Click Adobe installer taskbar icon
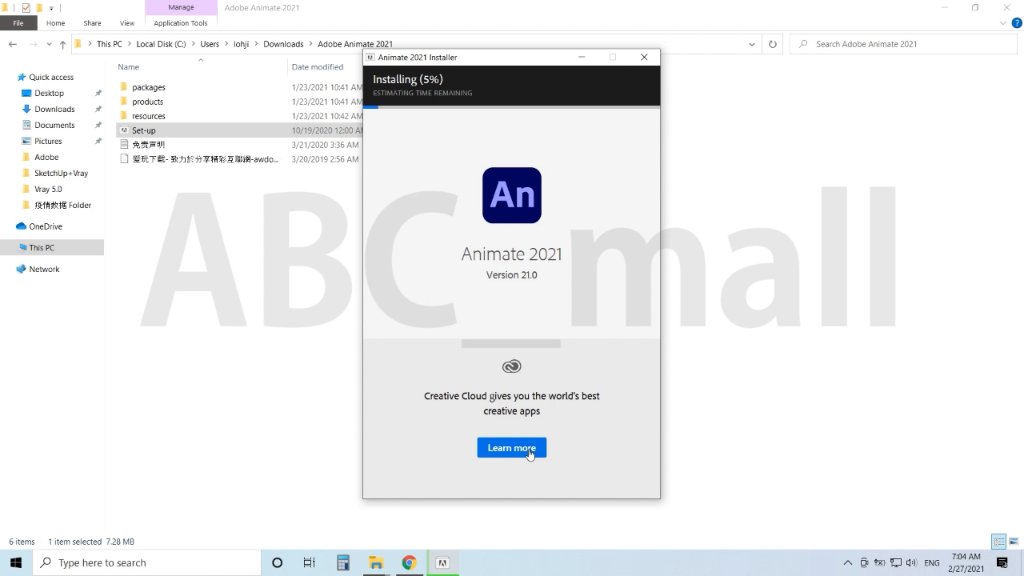This screenshot has width=1024, height=576. pos(442,562)
